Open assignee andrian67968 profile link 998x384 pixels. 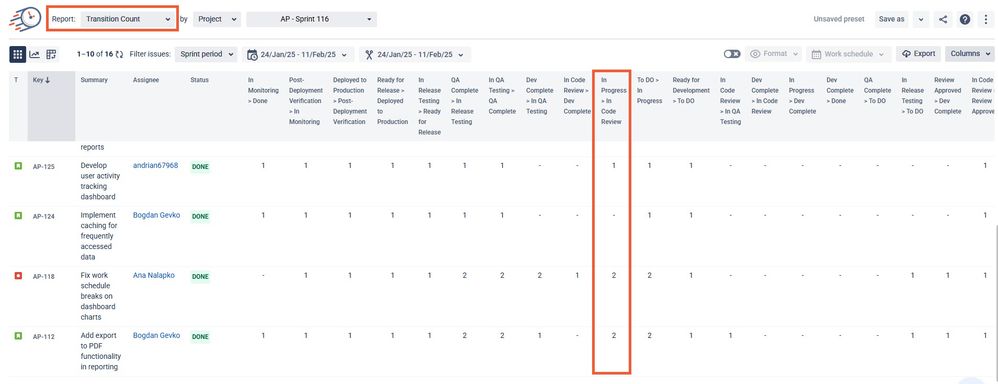click(x=155, y=166)
